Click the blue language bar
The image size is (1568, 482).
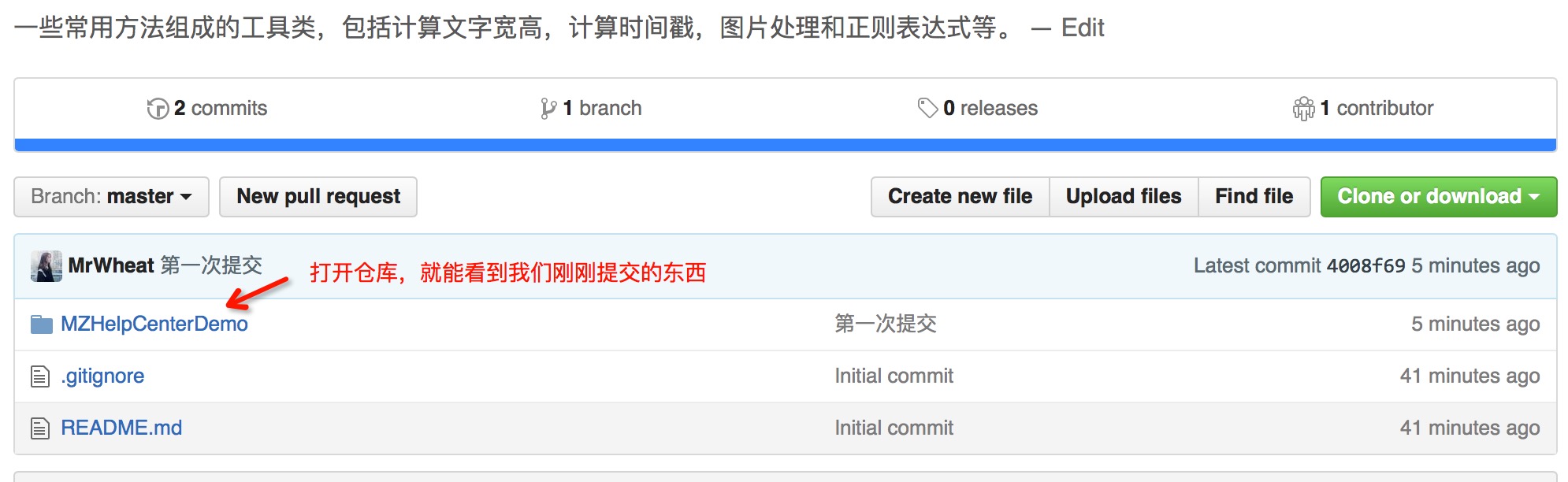coord(785,145)
